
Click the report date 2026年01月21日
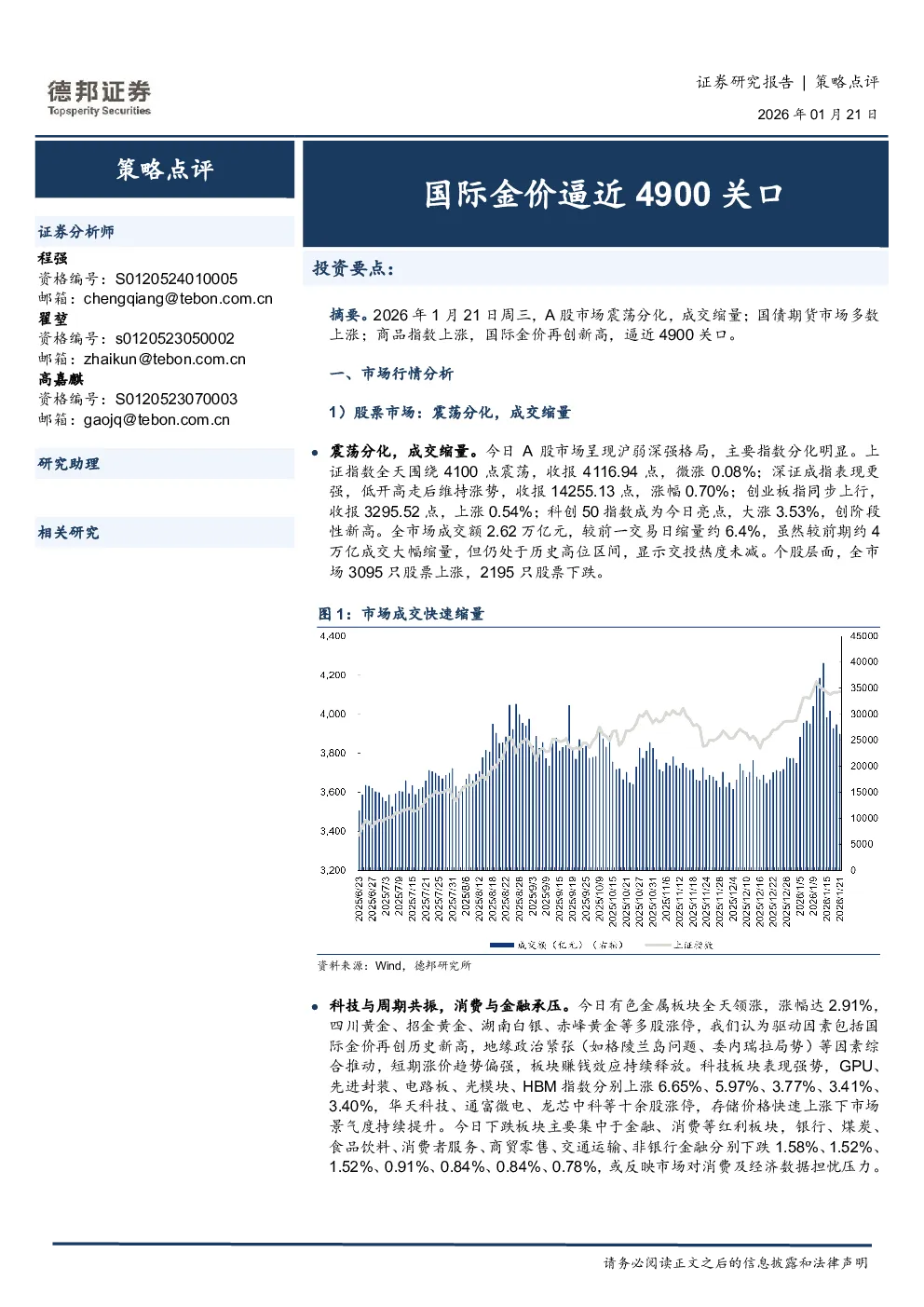click(x=817, y=115)
